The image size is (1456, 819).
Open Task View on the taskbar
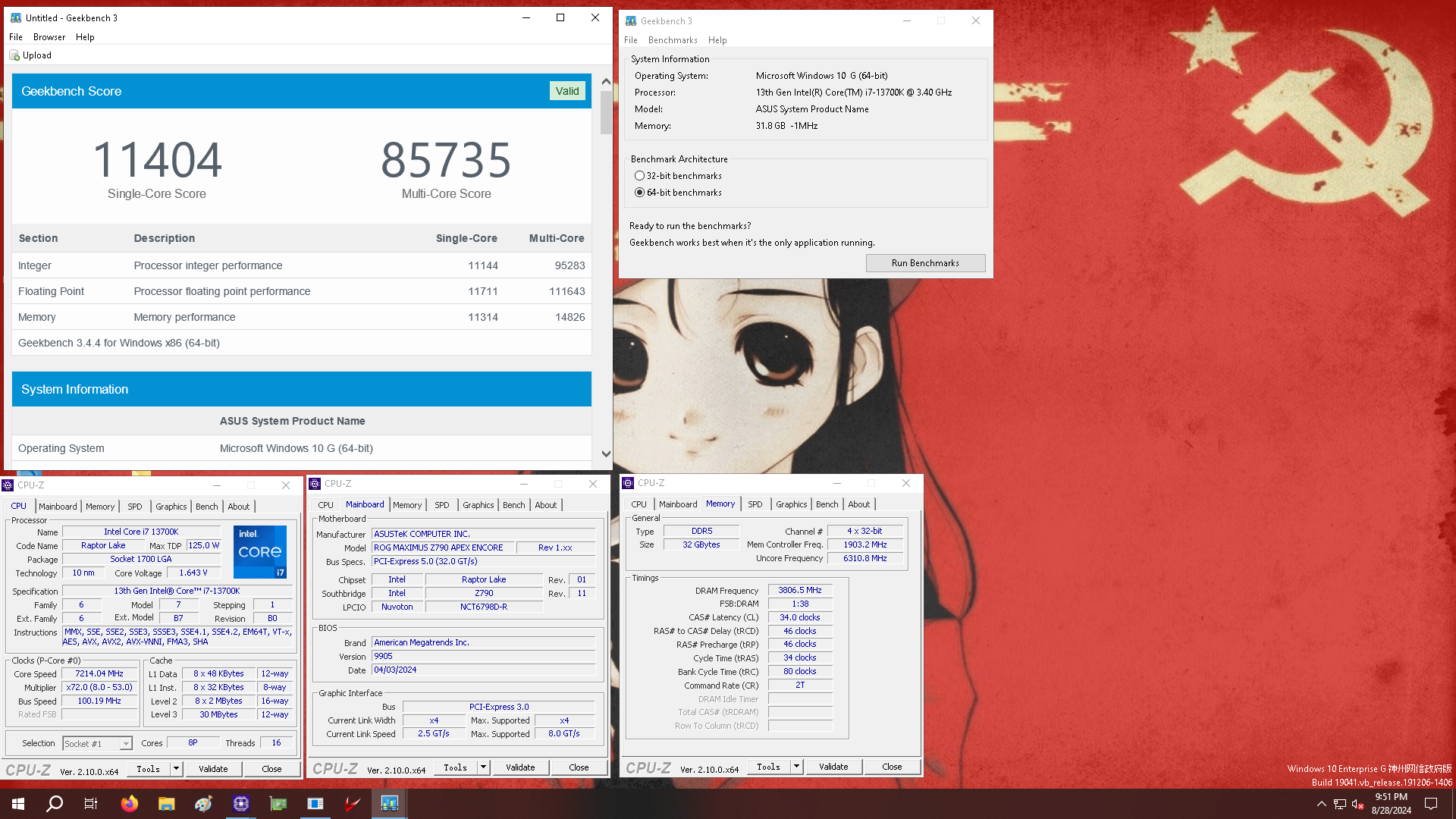91,804
